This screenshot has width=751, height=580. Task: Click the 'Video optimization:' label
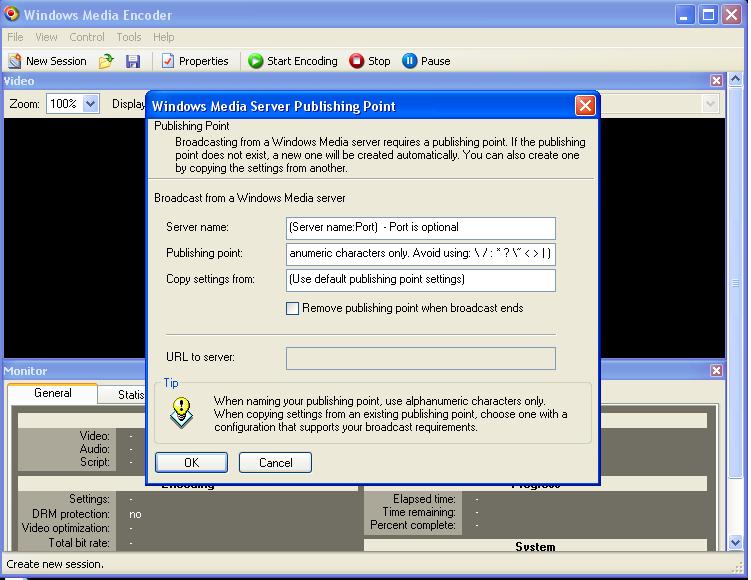click(x=66, y=528)
